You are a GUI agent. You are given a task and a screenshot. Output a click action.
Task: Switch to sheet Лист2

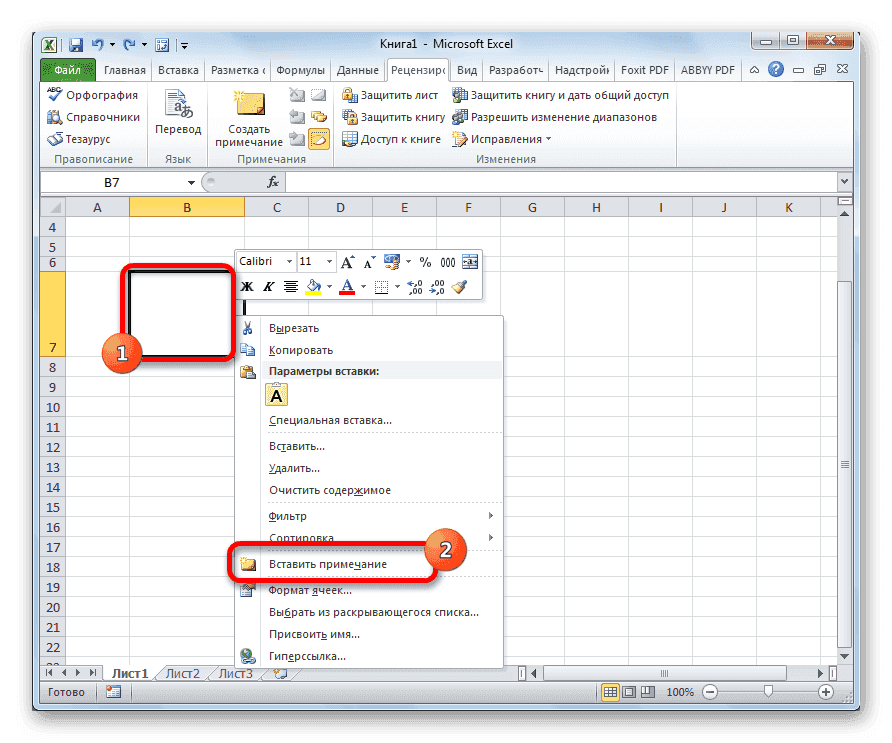[x=182, y=673]
